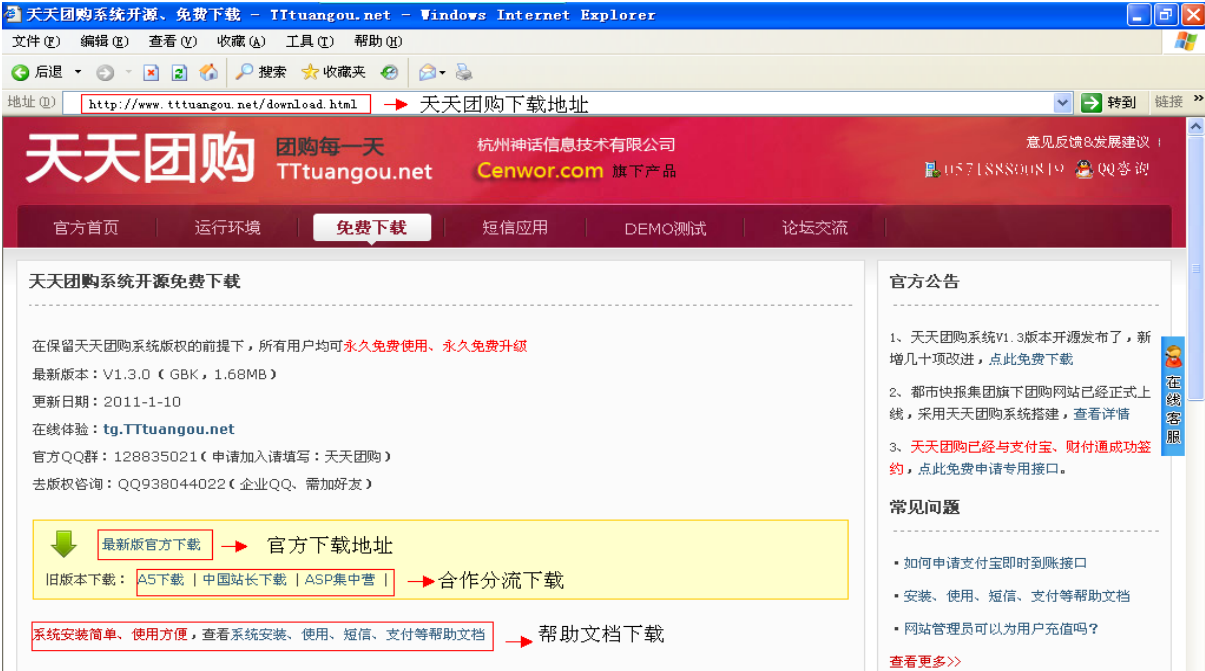Click the Print icon in toolbar
Image resolution: width=1205 pixels, height=671 pixels.
click(464, 72)
